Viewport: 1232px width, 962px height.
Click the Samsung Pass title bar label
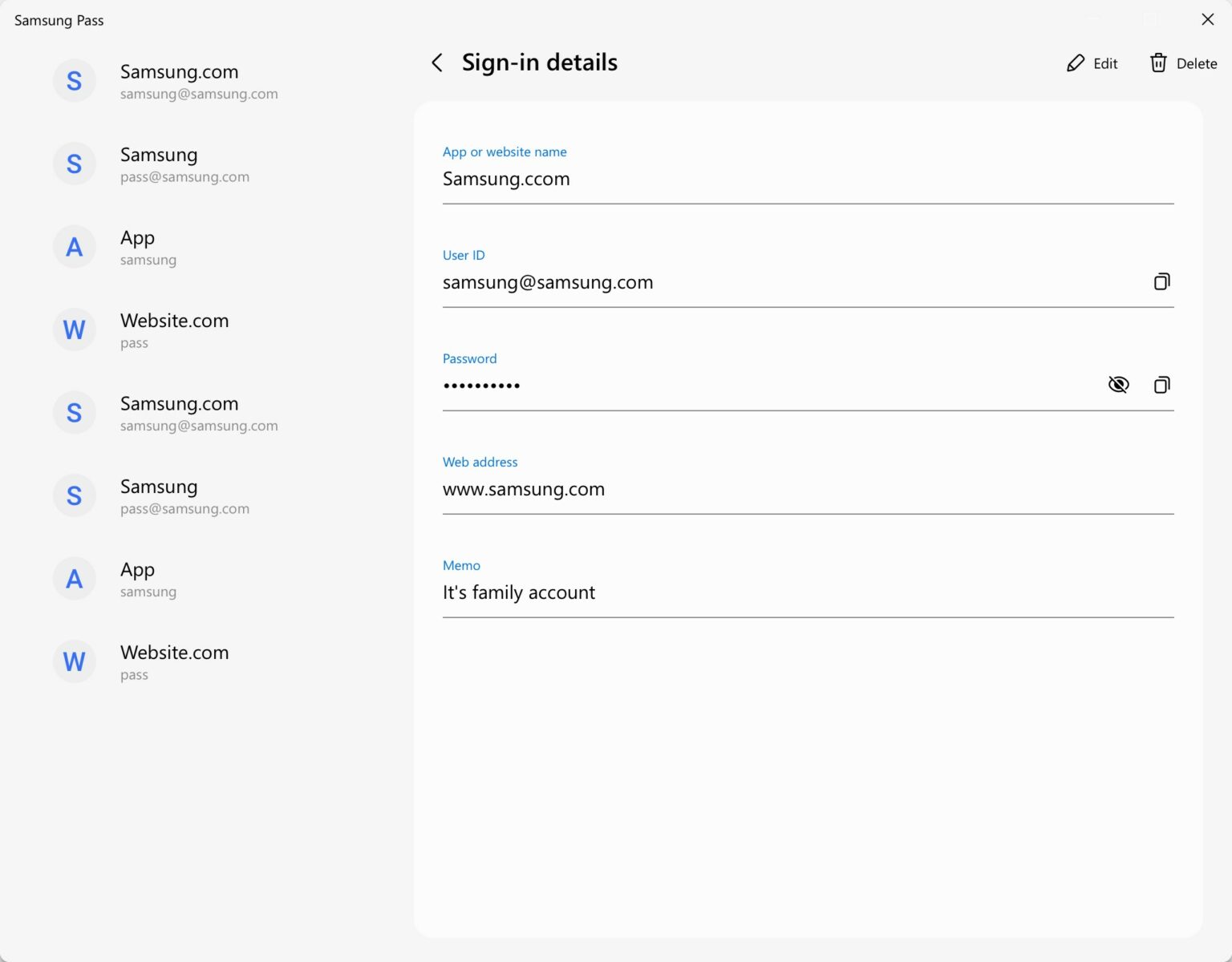[59, 20]
